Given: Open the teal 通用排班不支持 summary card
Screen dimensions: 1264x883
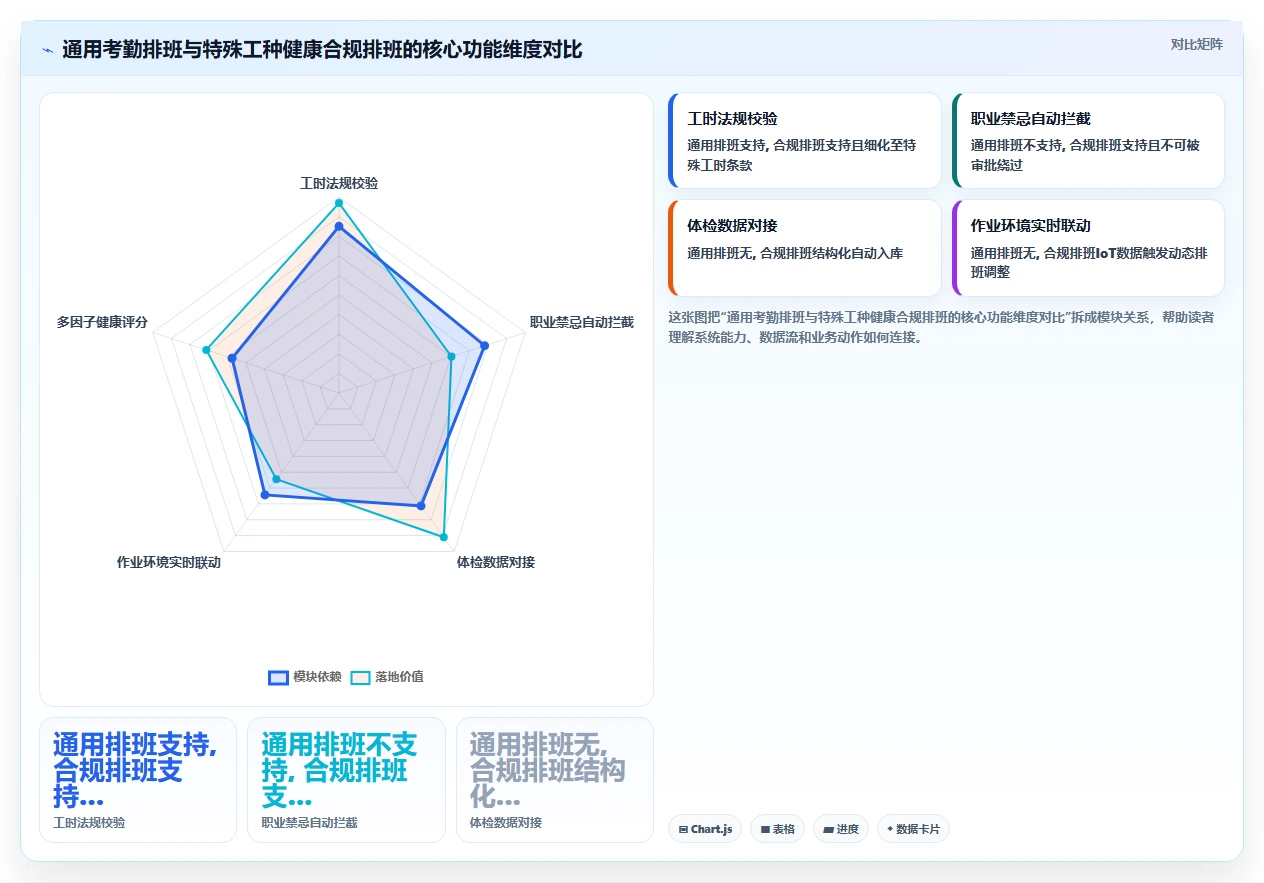Looking at the screenshot, I should [x=346, y=780].
